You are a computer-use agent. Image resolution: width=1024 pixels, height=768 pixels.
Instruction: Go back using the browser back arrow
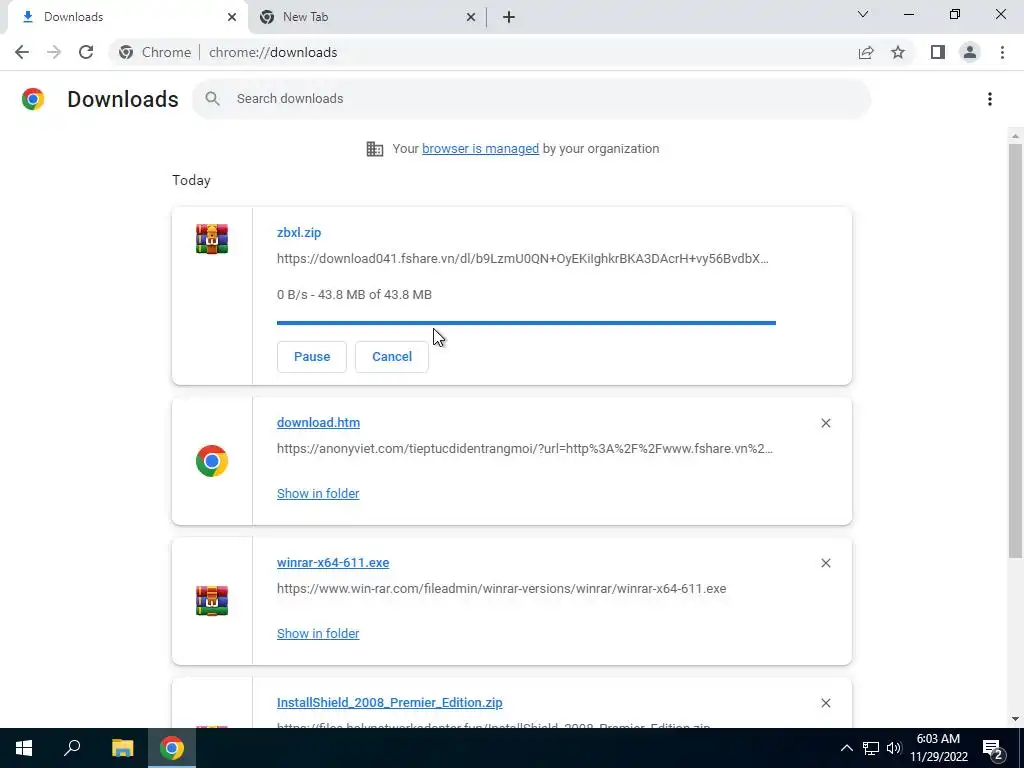(22, 52)
